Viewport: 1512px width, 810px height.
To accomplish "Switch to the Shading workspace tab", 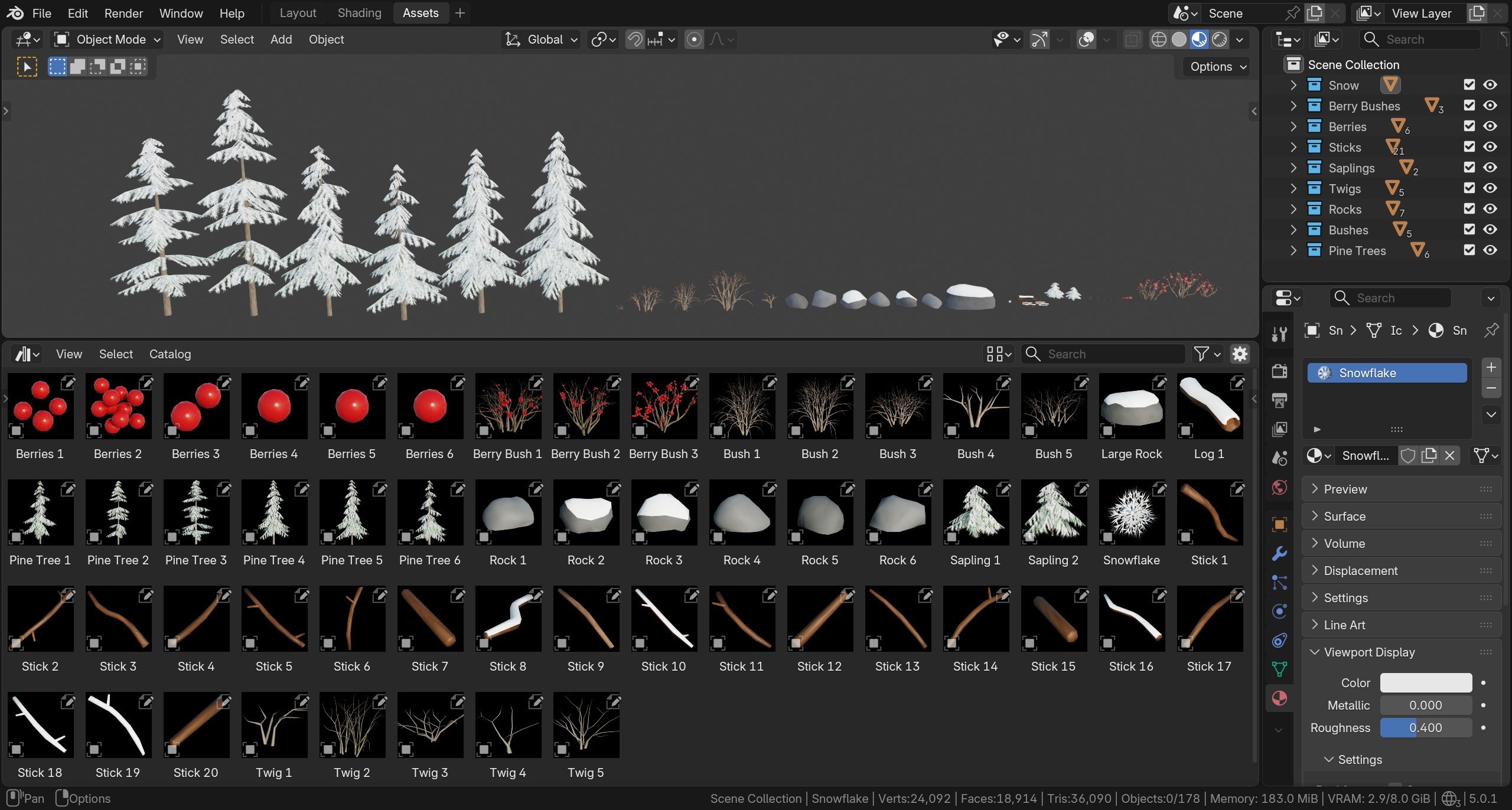I will 359,13.
